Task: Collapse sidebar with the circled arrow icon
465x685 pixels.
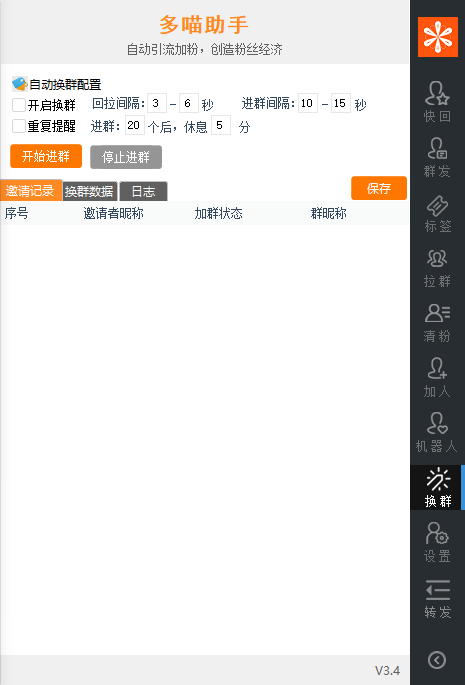Action: [x=437, y=660]
